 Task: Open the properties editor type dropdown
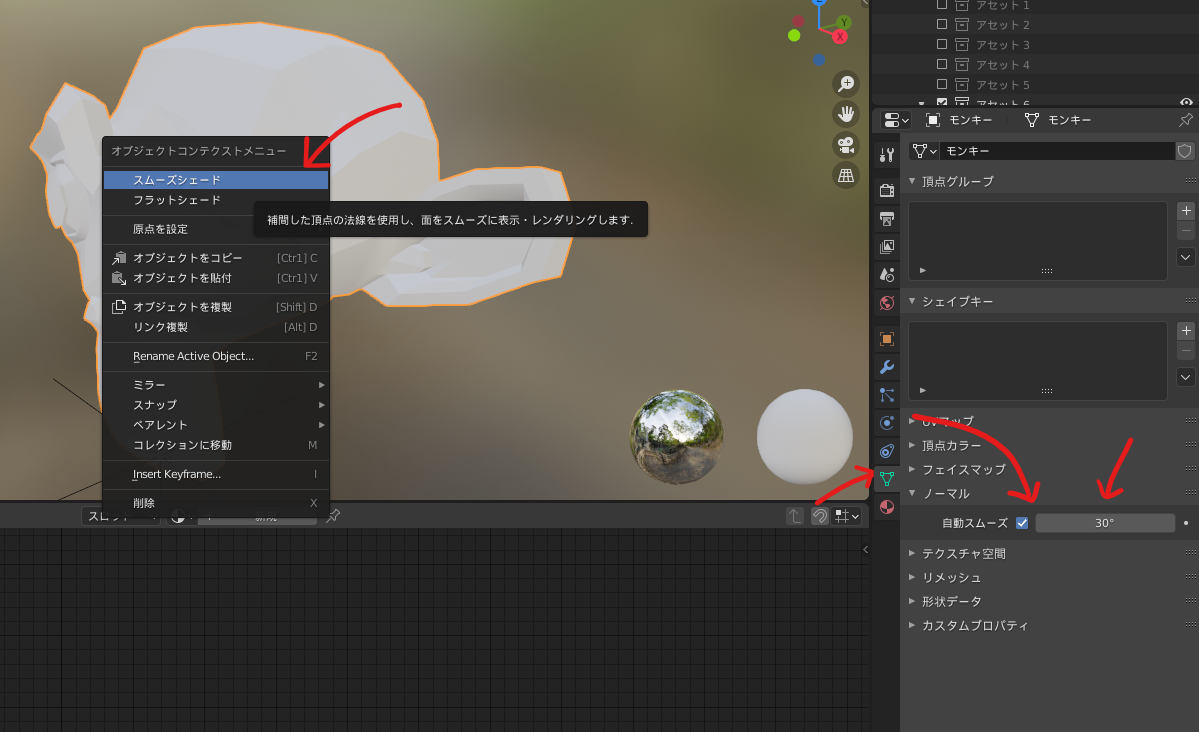click(x=895, y=120)
